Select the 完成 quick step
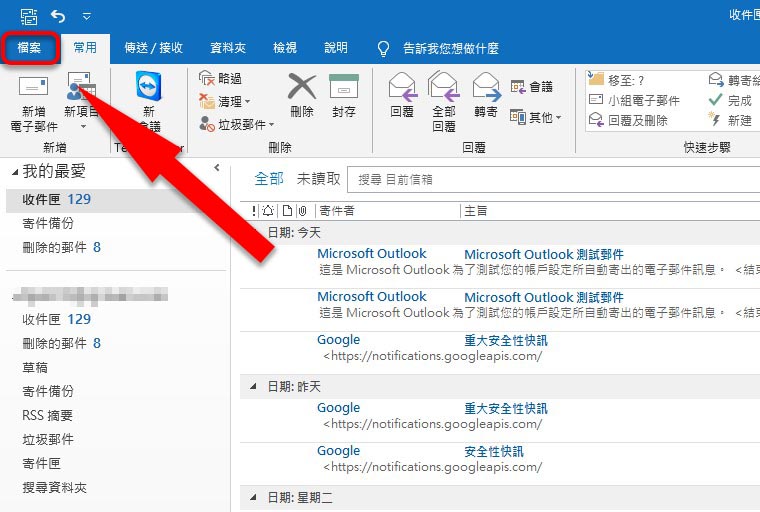Image resolution: width=760 pixels, height=512 pixels. pyautogui.click(x=730, y=100)
